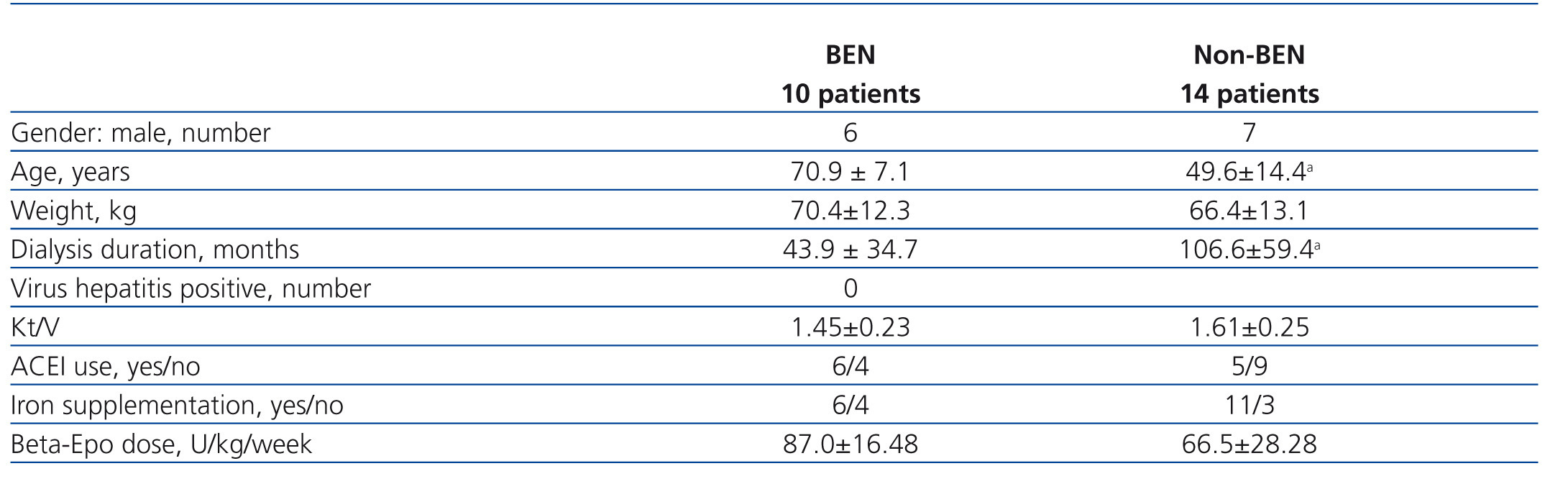
Task: Click the Non-BEN age value 49.6±14.4
Action: tap(1246, 172)
